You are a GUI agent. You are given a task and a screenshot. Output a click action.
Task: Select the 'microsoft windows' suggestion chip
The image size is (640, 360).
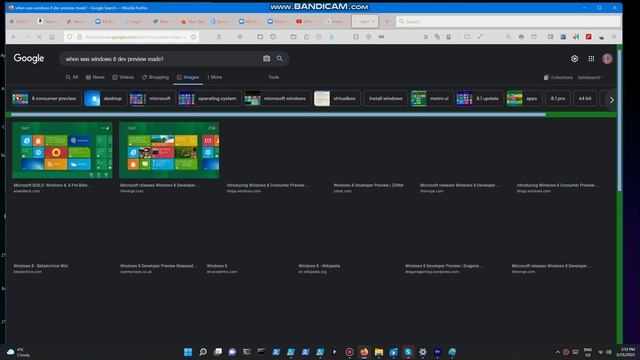(x=277, y=99)
